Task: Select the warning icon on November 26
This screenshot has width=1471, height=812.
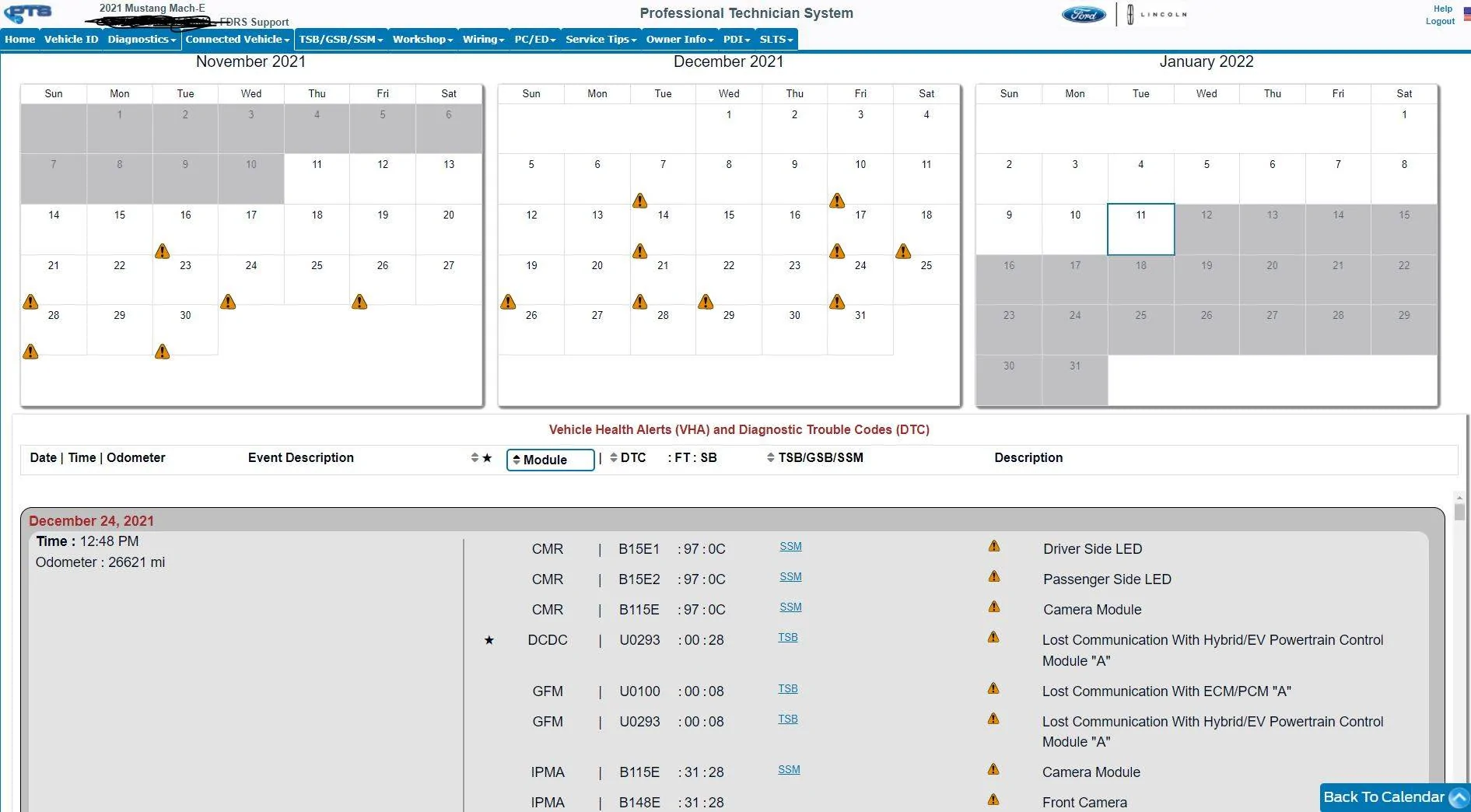Action: 359,302
